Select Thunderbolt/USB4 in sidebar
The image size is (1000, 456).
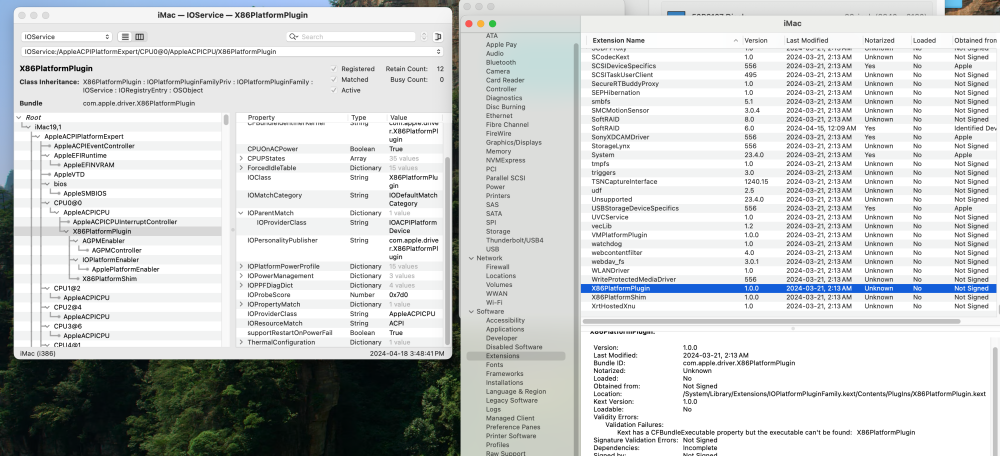515,240
